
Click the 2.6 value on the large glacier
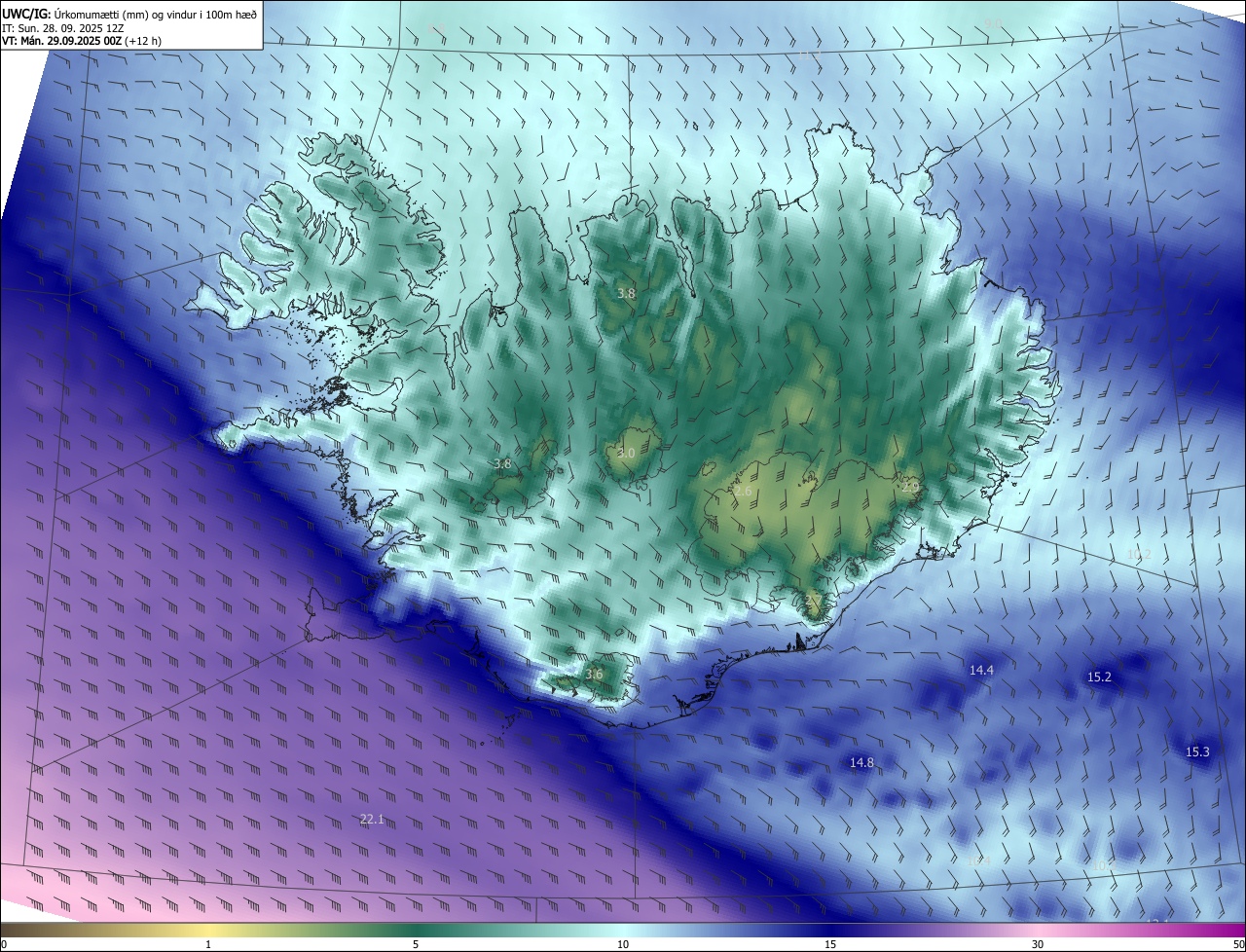click(742, 492)
